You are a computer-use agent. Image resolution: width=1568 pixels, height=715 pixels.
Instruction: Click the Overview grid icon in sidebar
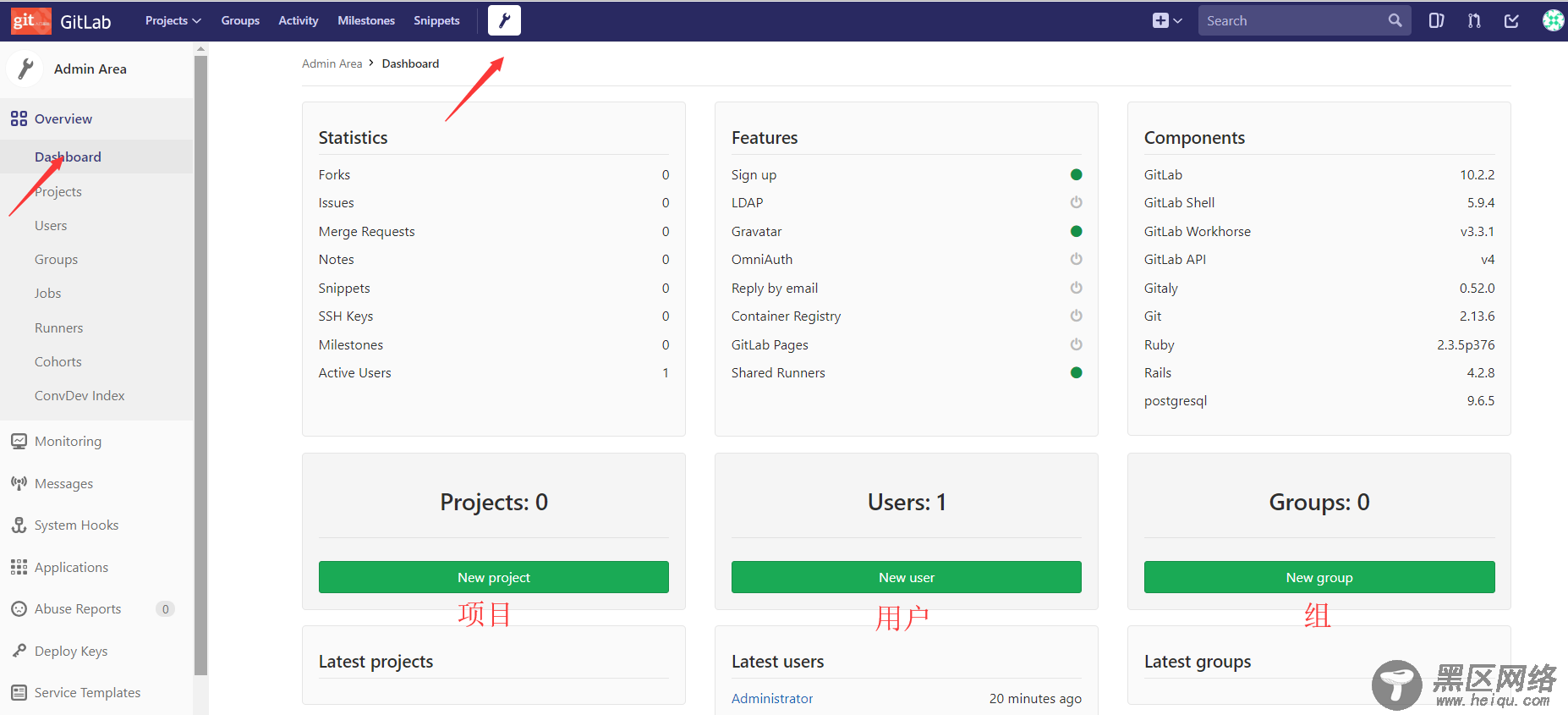(19, 118)
